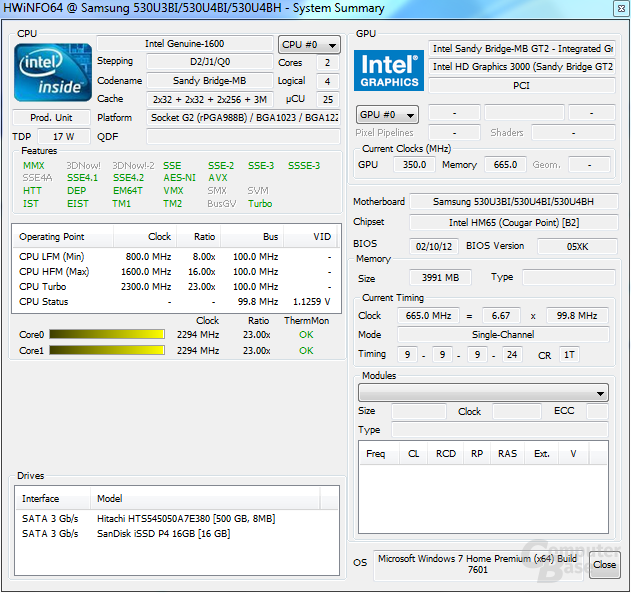The height and width of the screenshot is (593, 631).
Task: Click the command rate 1T field
Action: [569, 354]
